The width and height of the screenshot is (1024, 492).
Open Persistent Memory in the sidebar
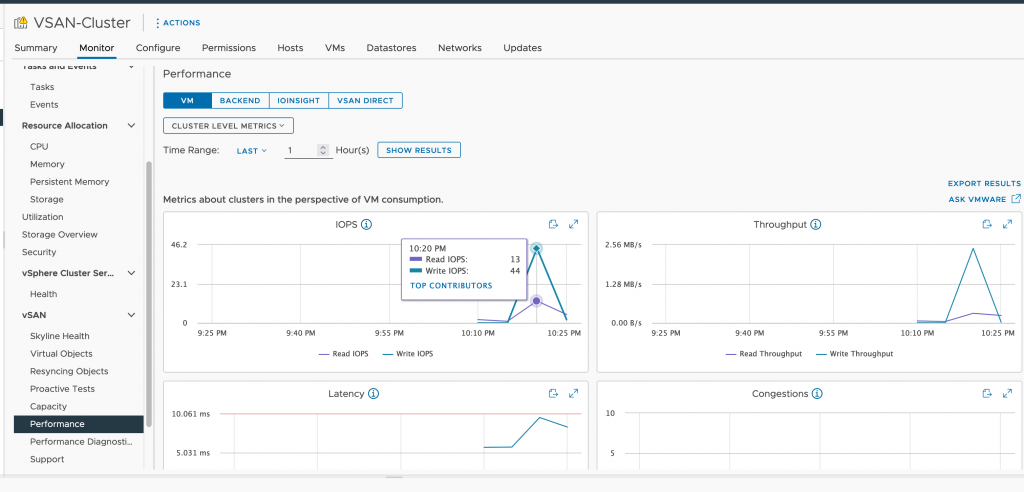click(69, 182)
